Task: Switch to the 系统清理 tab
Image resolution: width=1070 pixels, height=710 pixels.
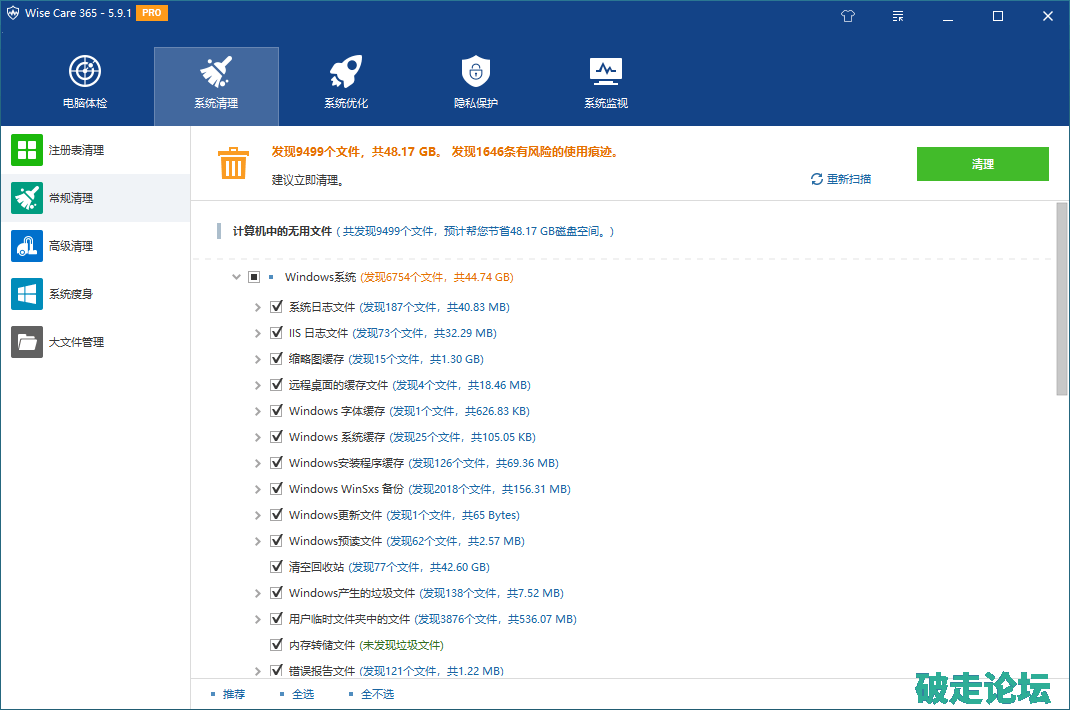Action: pyautogui.click(x=216, y=85)
